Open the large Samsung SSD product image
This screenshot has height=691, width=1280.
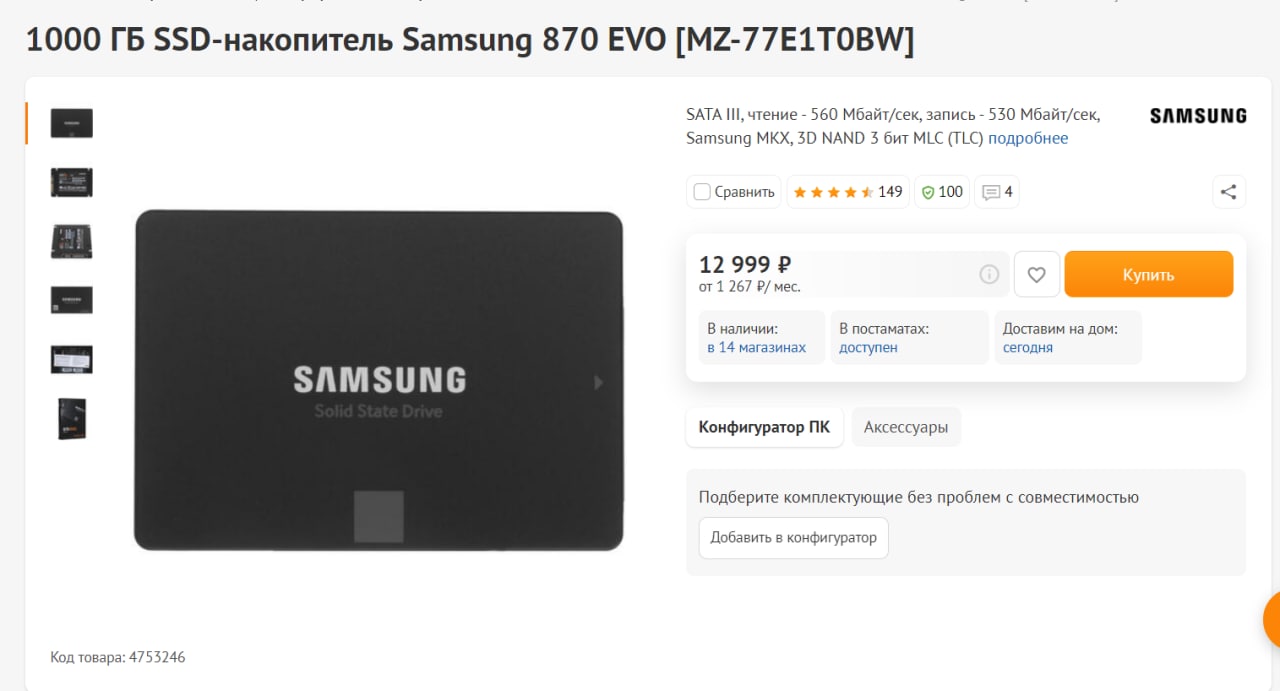coord(379,380)
